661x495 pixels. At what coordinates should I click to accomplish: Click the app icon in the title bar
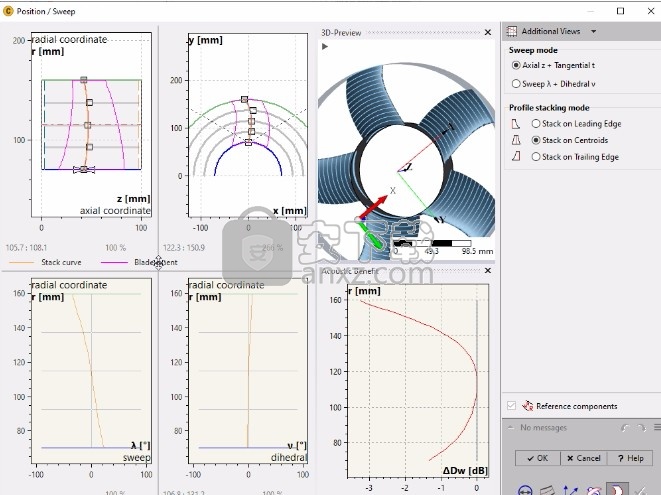pos(8,11)
